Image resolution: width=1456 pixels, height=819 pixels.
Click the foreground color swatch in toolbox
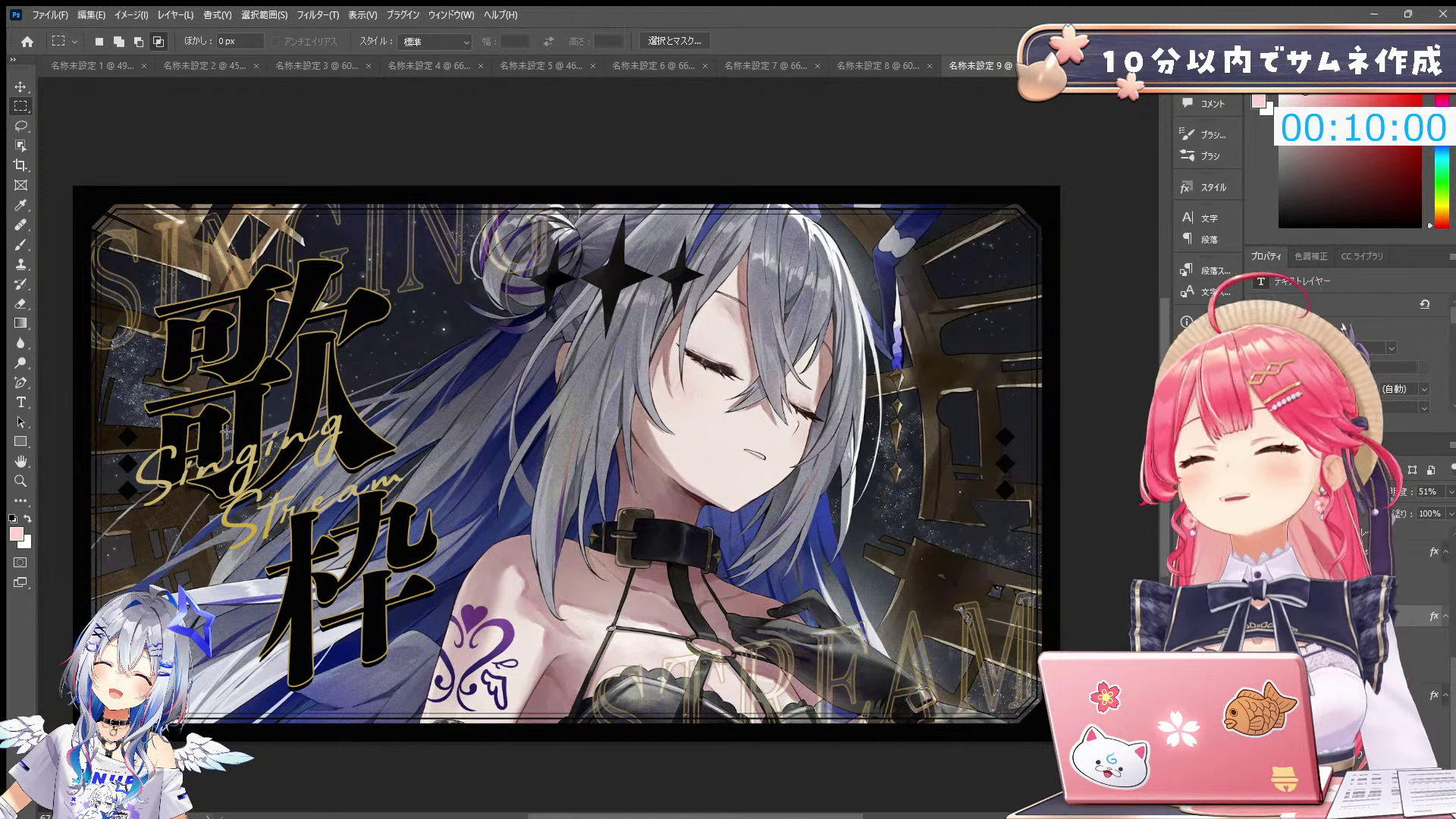click(x=16, y=535)
